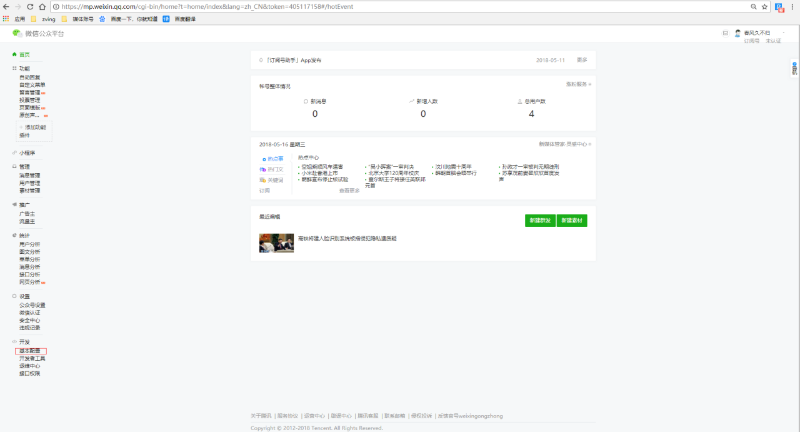Open 小程序 in the sidebar
The height and width of the screenshot is (432, 800).
click(x=27, y=153)
